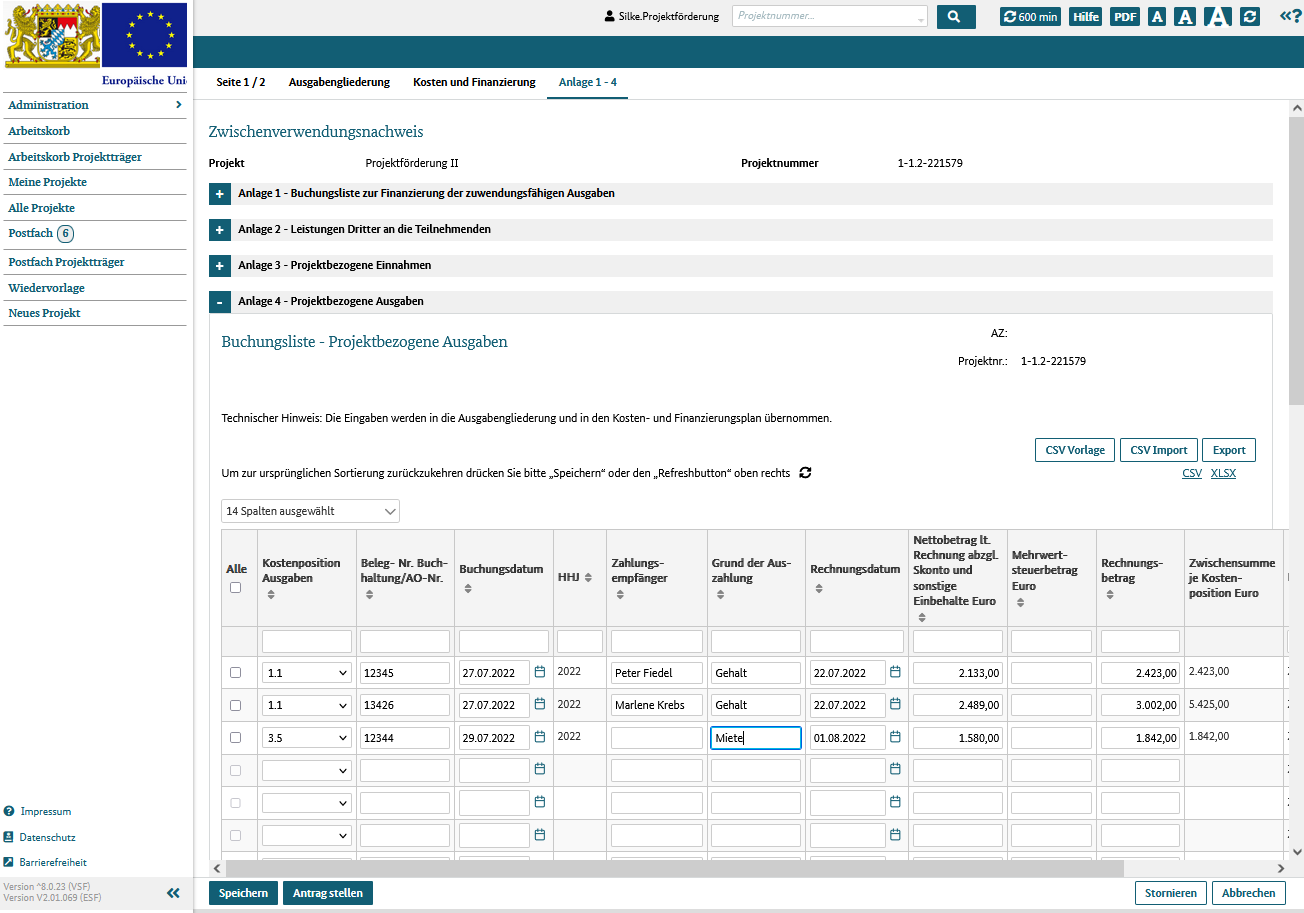Open calendar for Rechnungsdatum in Marlene Krebs row

point(896,704)
